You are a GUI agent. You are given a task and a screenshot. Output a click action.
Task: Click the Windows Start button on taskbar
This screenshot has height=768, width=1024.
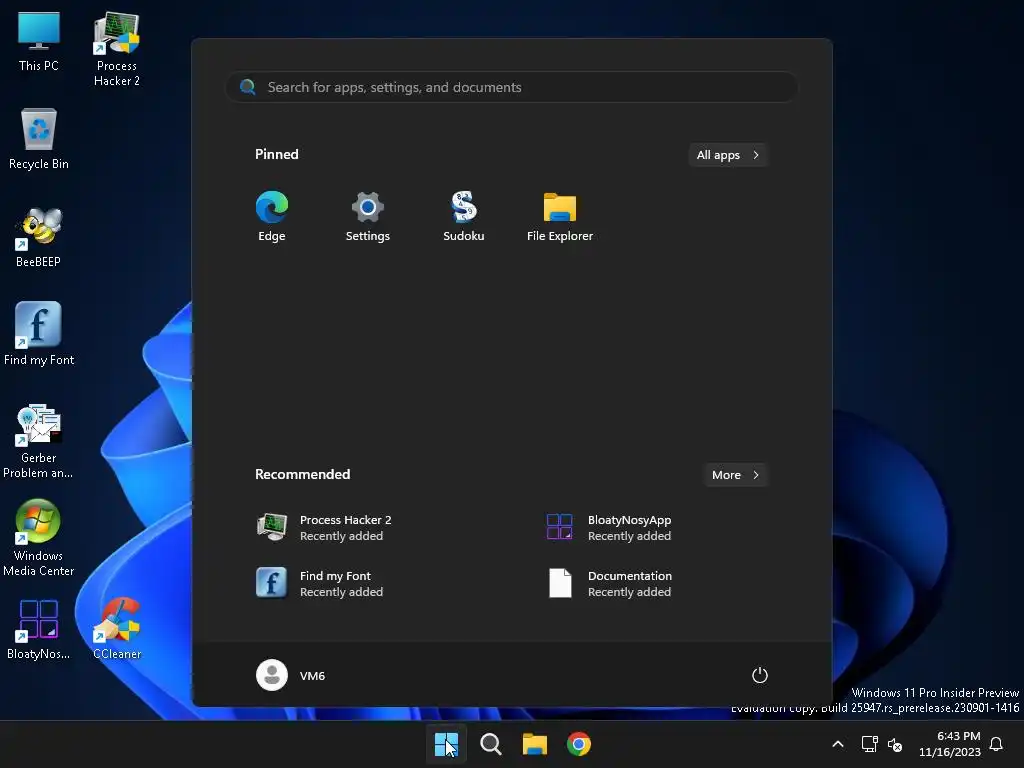pyautogui.click(x=447, y=744)
